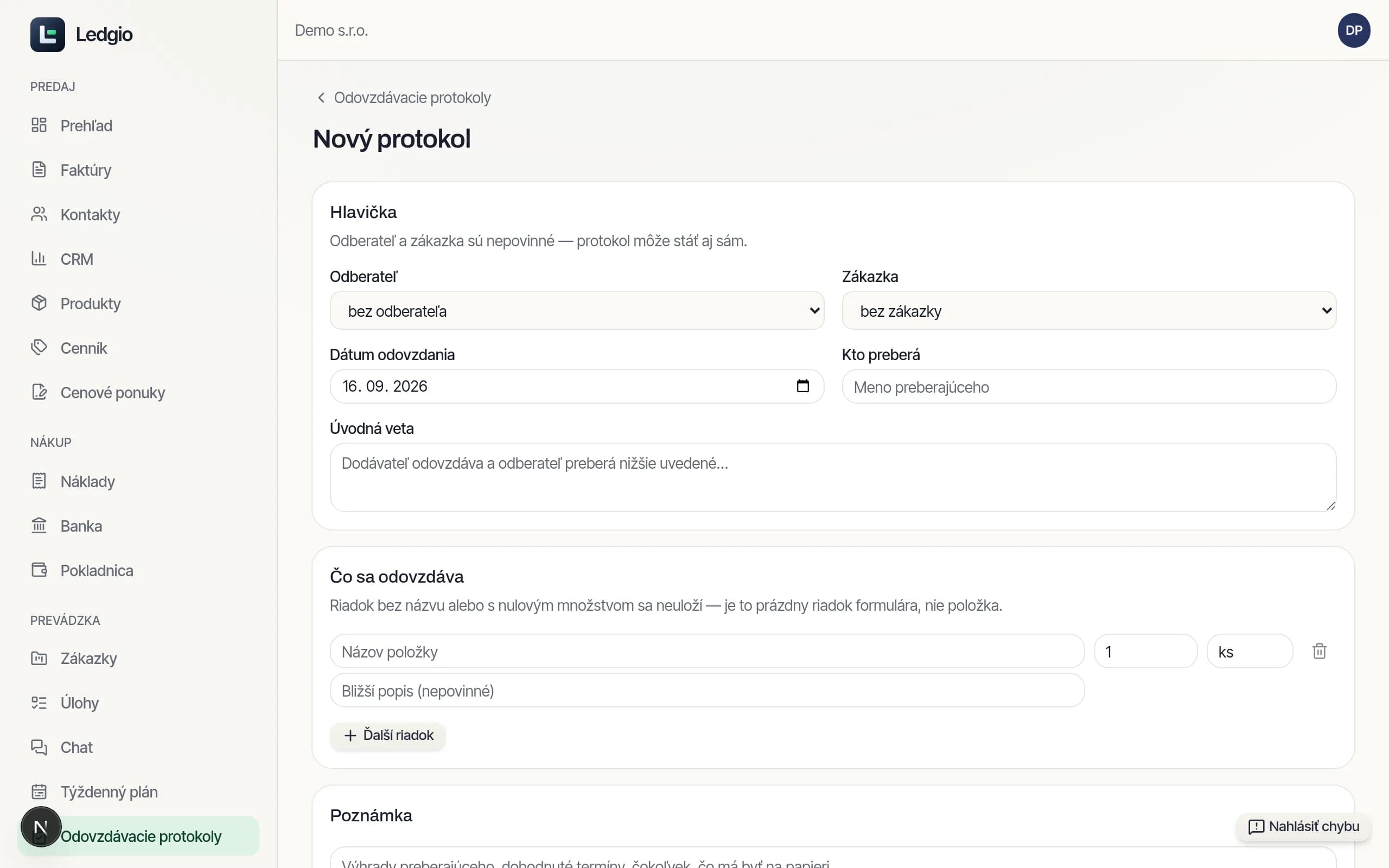Open the date picker calendar icon
Image resolution: width=1389 pixels, height=868 pixels.
pos(802,386)
